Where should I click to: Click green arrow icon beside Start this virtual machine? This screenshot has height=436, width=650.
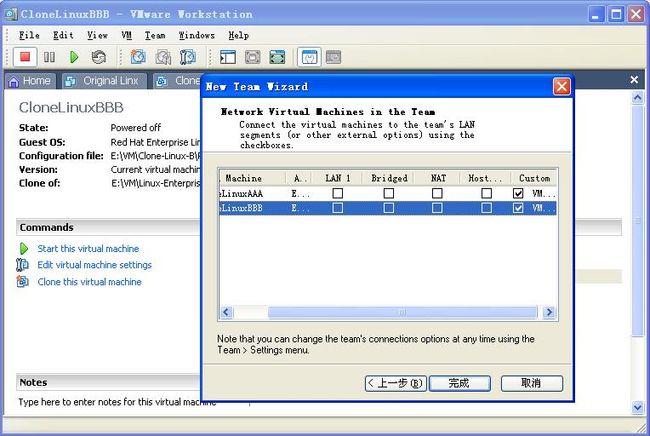tap(24, 249)
